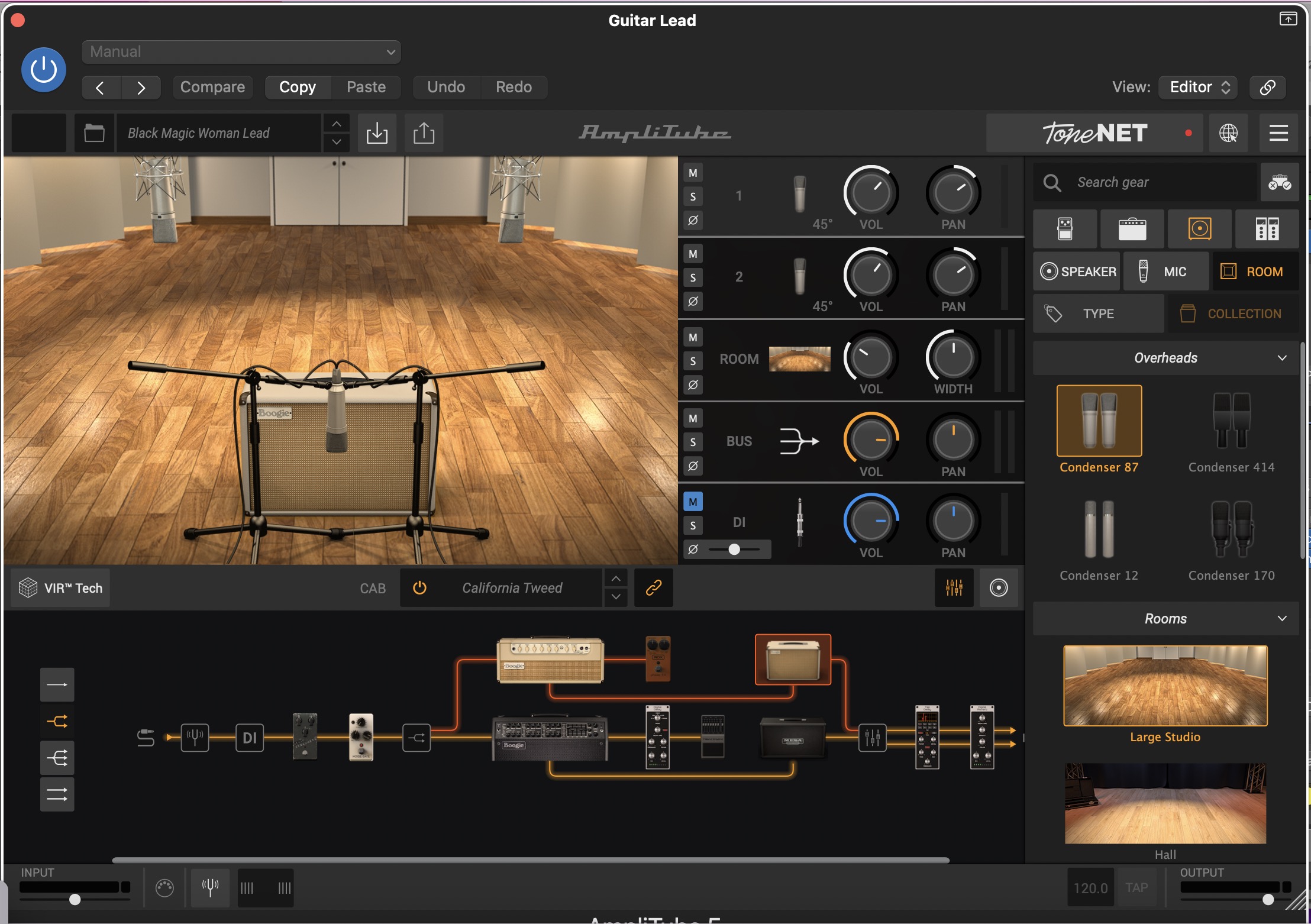Solo the BUS channel
The image size is (1311, 924).
pyautogui.click(x=693, y=442)
